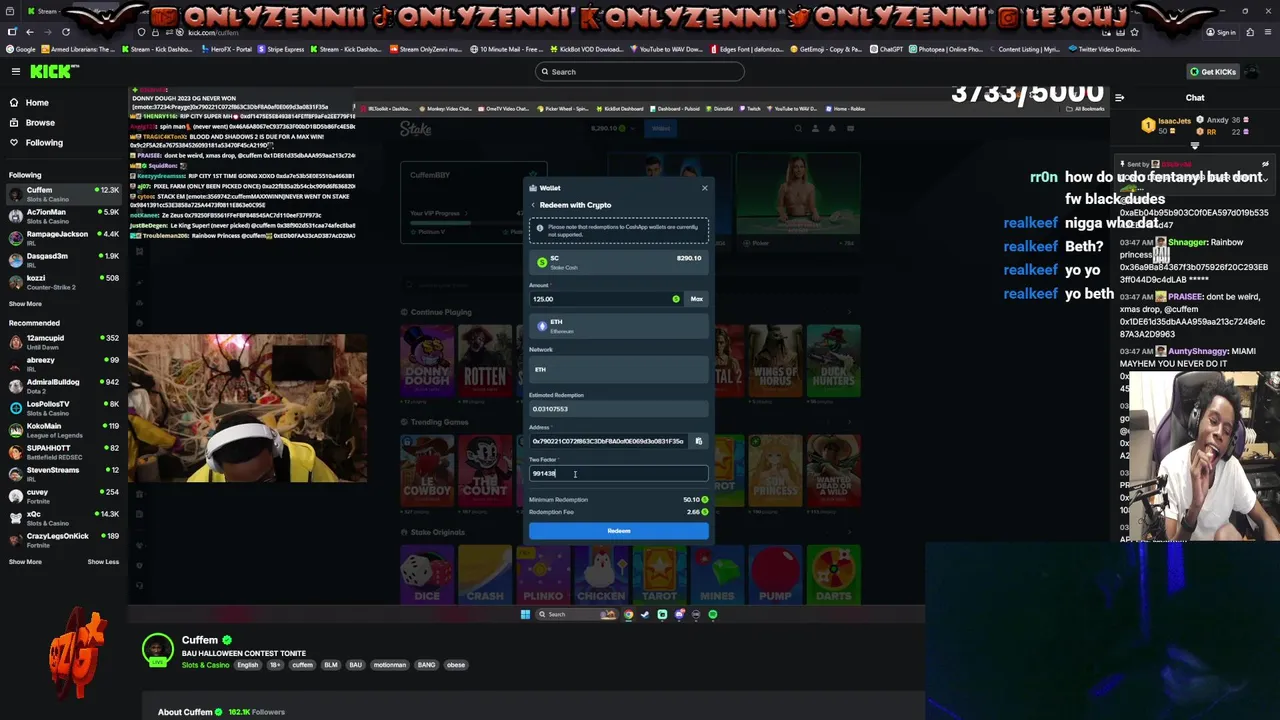Go to Home in Kick sidebar

pos(37,102)
